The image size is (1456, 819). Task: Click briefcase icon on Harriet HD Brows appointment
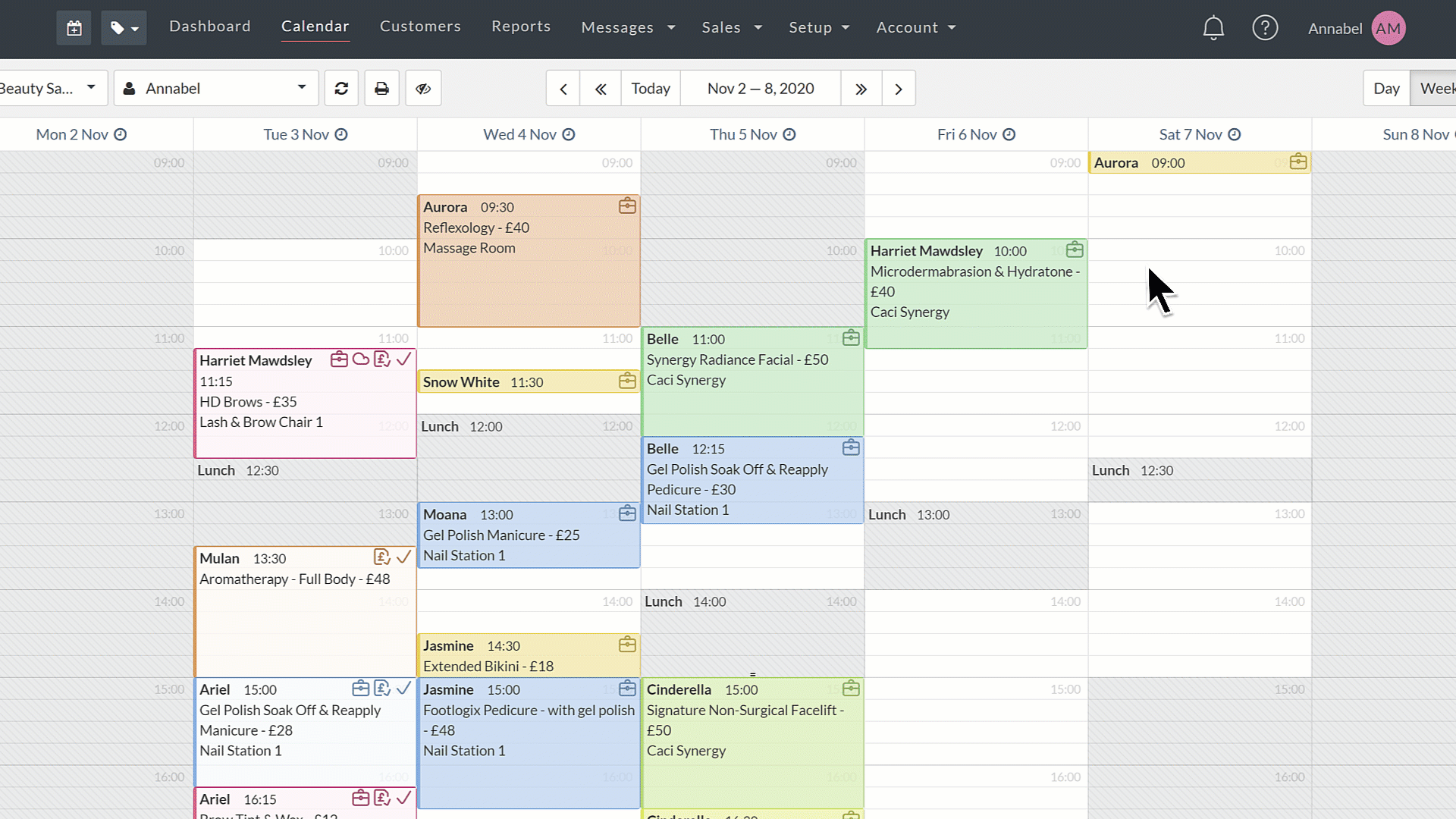click(339, 359)
